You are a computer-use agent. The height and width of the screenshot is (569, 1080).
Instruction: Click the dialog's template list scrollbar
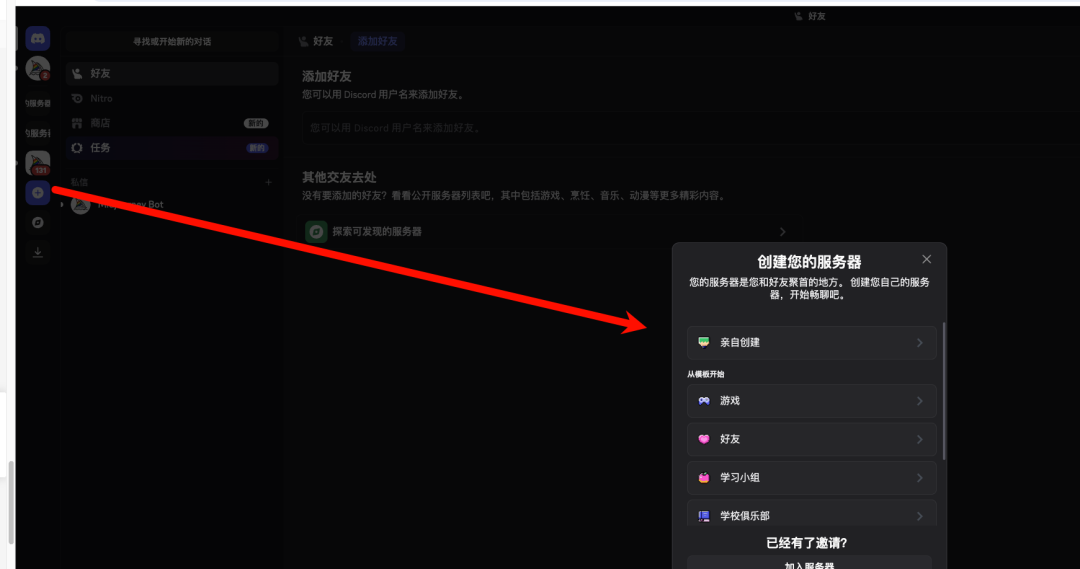[x=944, y=391]
